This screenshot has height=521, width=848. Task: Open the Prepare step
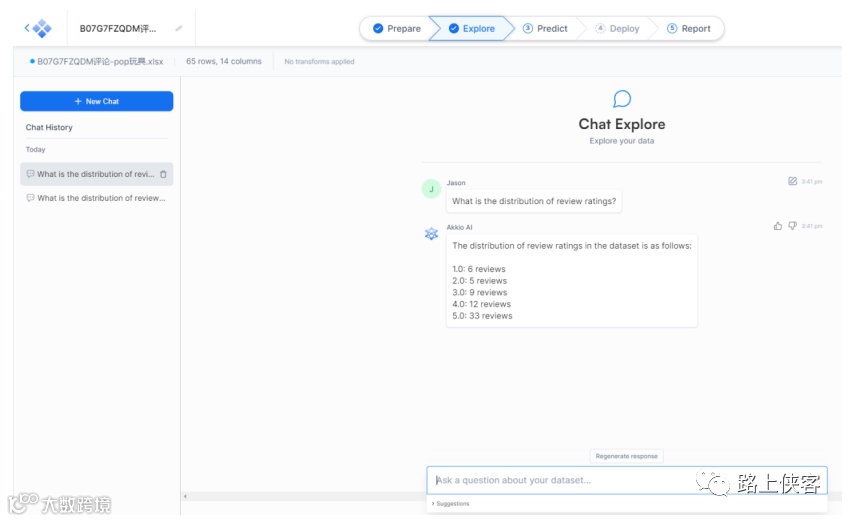click(x=397, y=29)
